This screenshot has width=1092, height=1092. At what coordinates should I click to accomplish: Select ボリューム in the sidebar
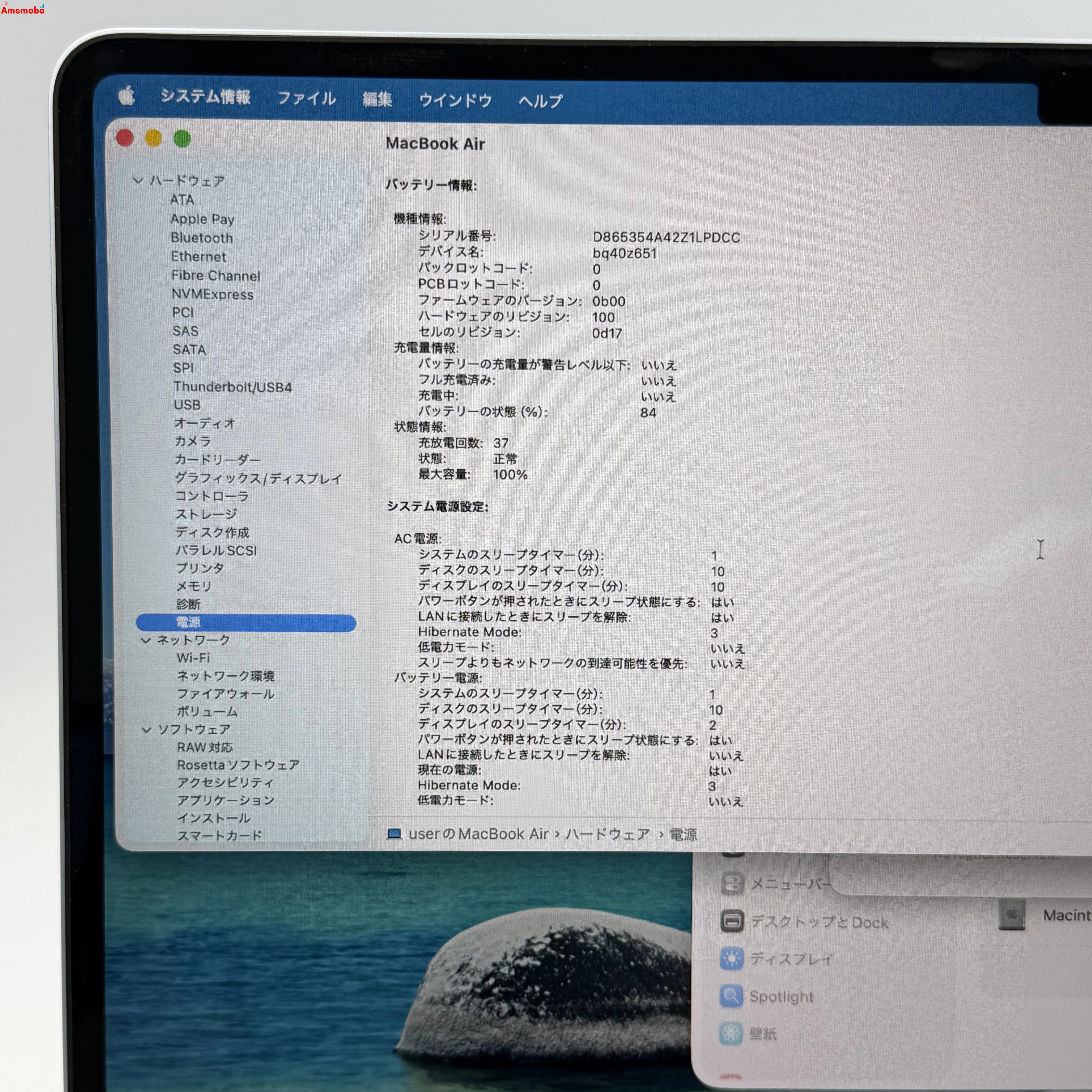(x=207, y=712)
